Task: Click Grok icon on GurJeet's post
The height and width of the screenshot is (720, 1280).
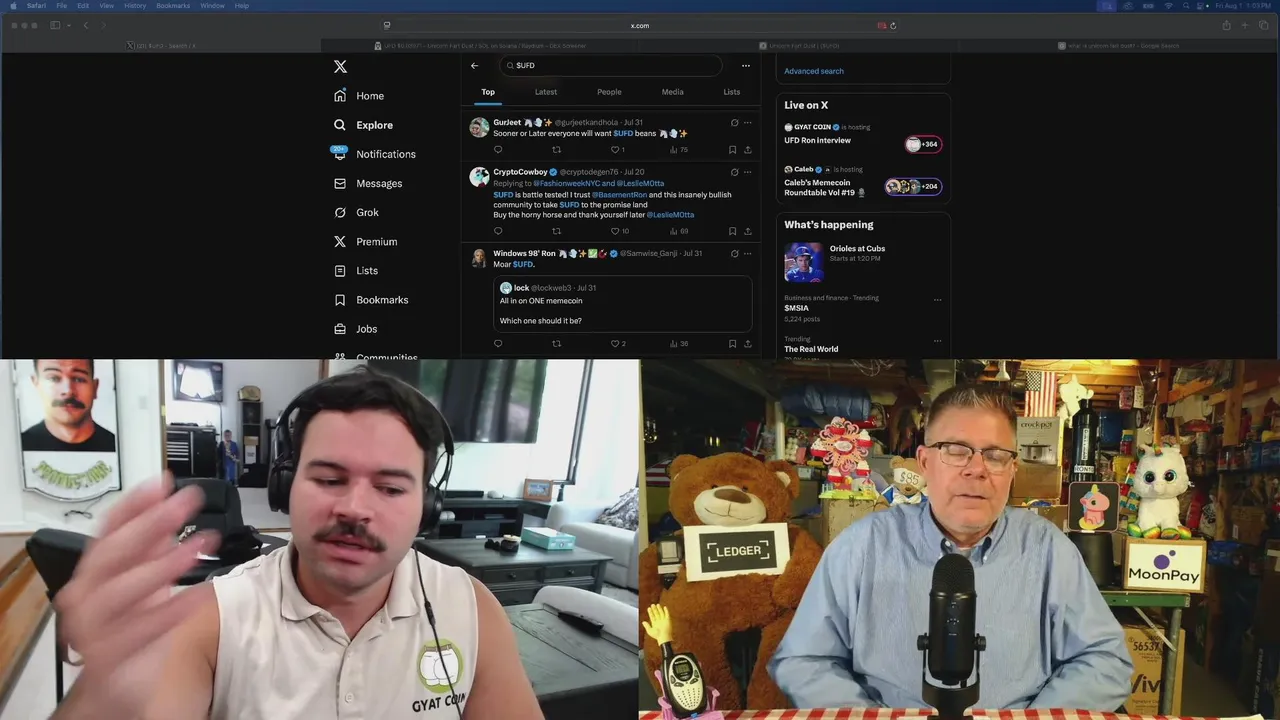Action: 734,123
